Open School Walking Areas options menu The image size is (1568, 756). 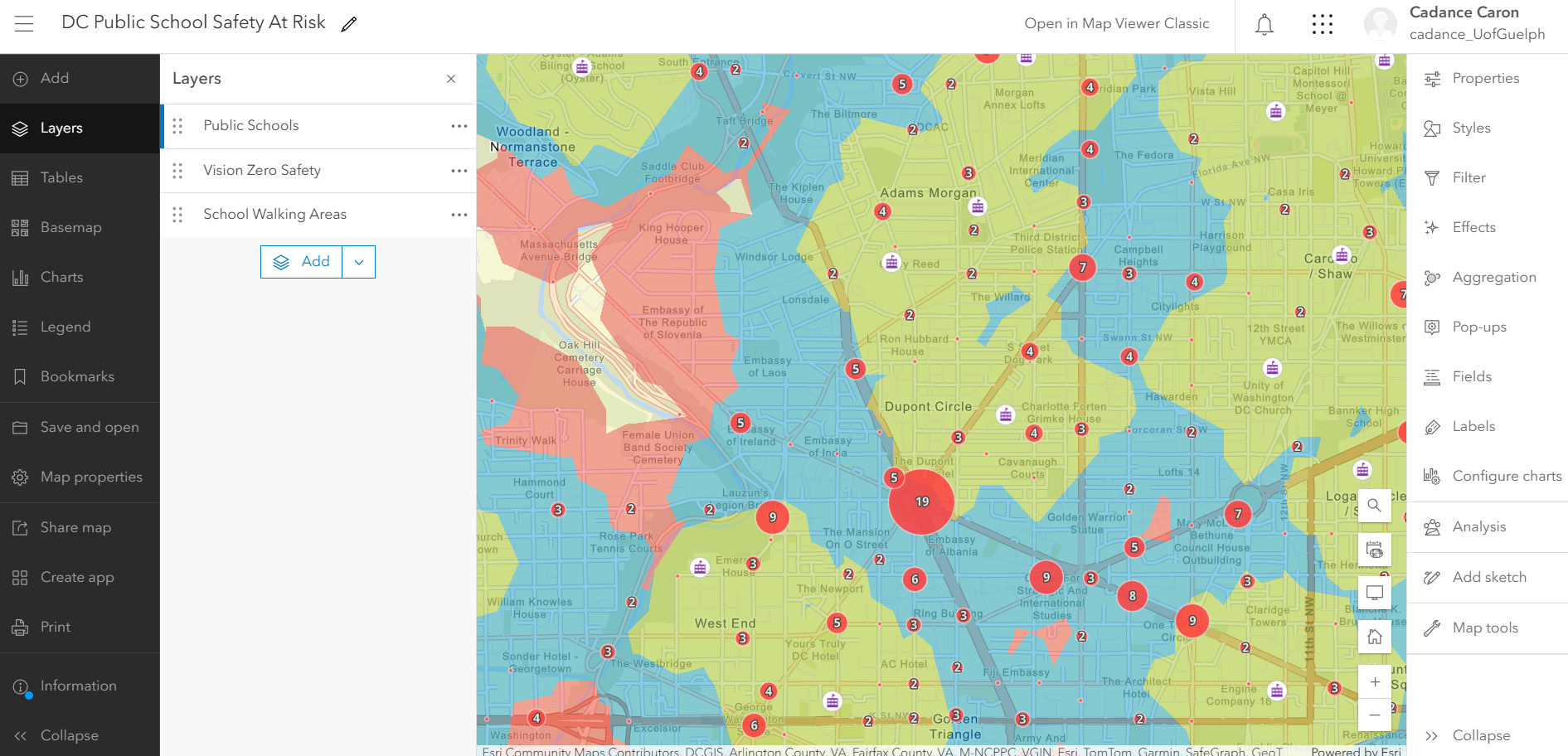pyautogui.click(x=459, y=215)
